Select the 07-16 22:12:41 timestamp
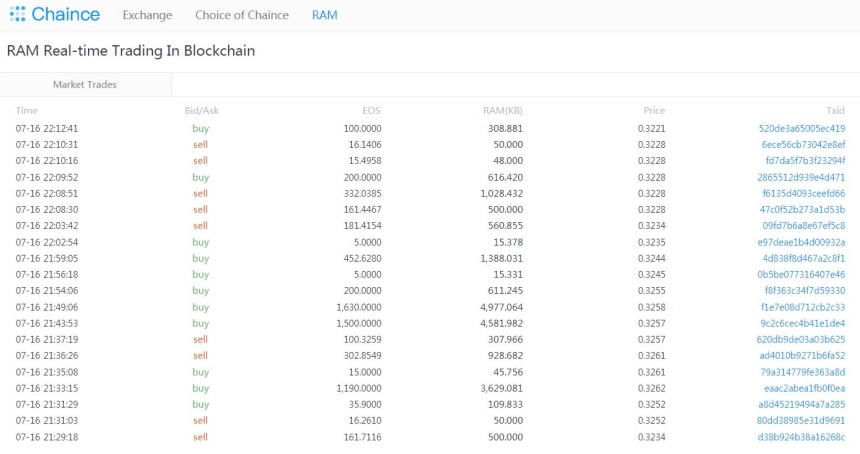The height and width of the screenshot is (454, 860). click(47, 128)
